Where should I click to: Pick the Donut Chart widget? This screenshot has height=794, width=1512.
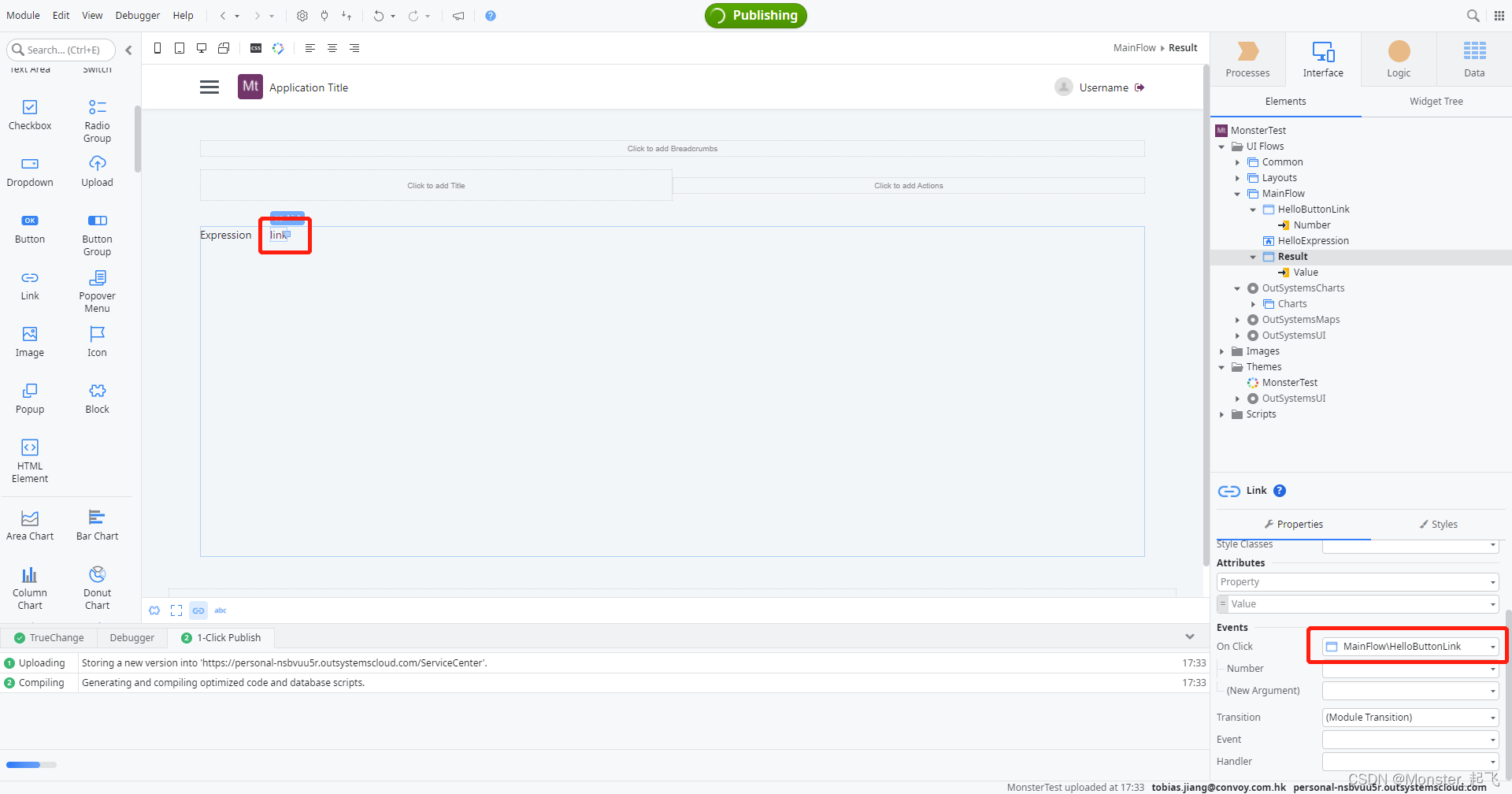pos(97,588)
